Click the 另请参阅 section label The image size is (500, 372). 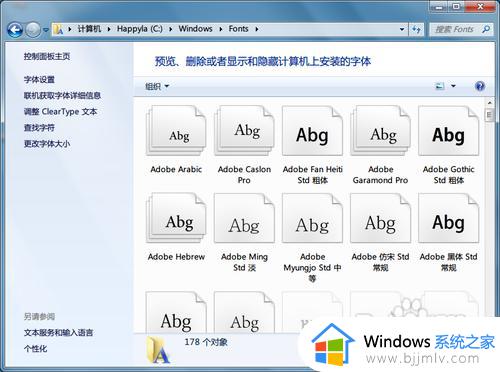pos(39,316)
